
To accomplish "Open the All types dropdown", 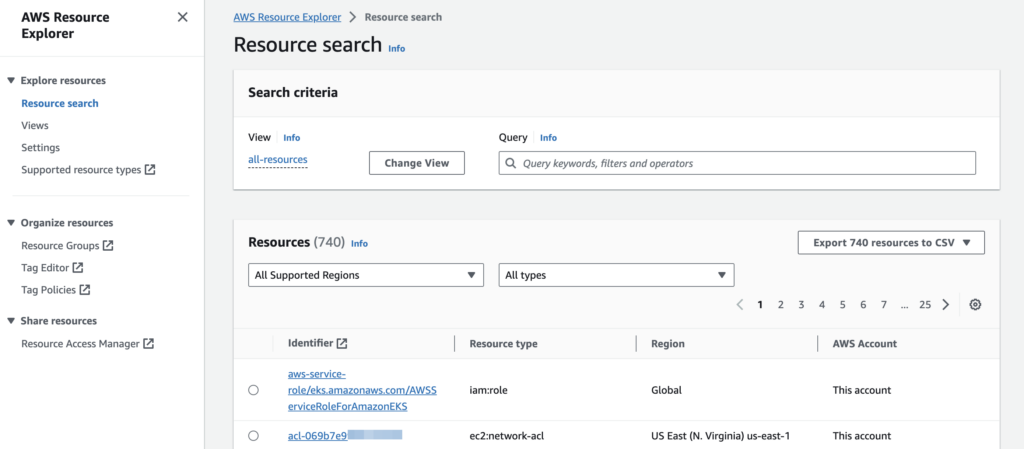I will point(616,275).
